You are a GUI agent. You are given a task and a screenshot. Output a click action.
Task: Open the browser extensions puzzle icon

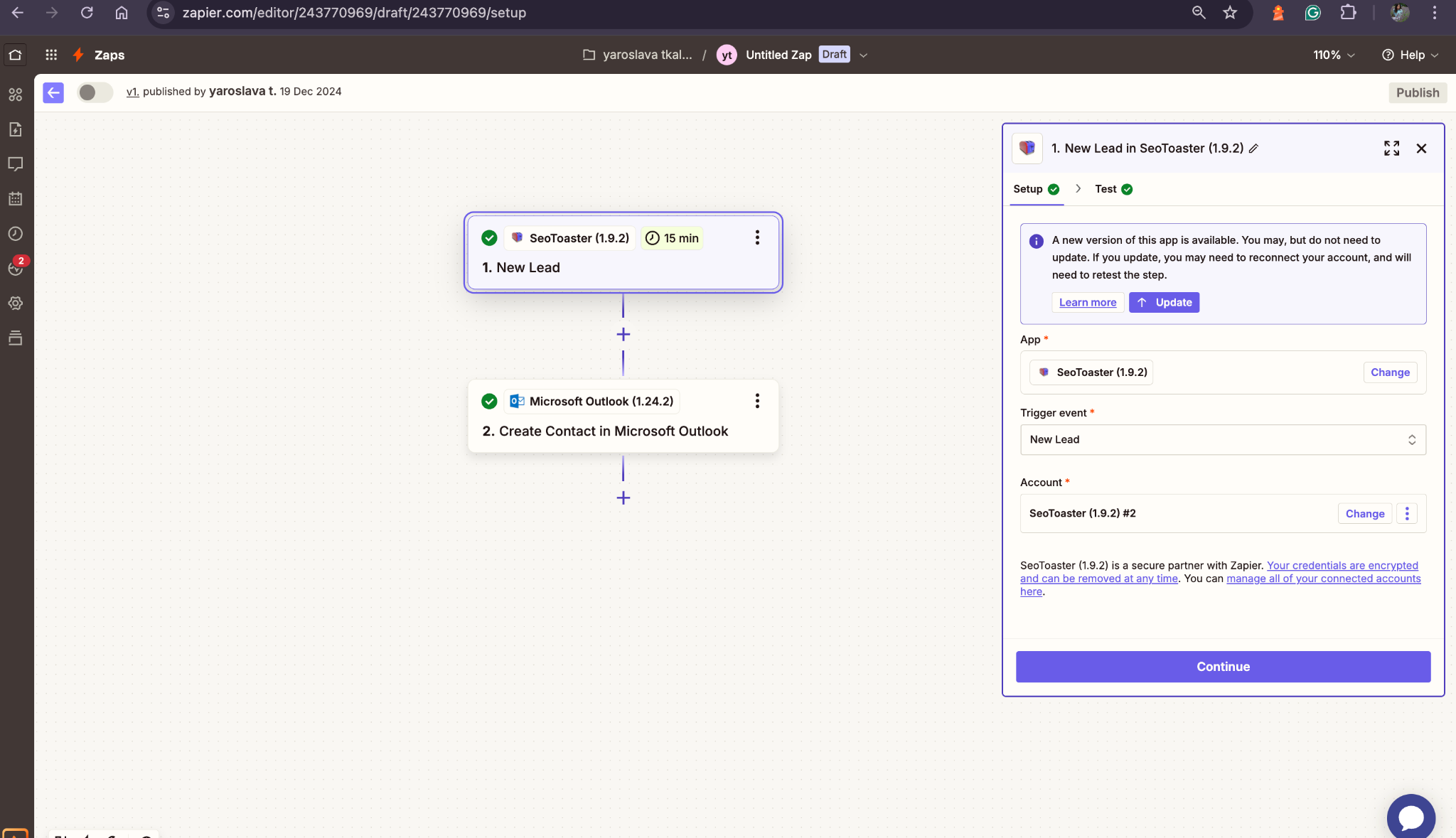pyautogui.click(x=1348, y=13)
